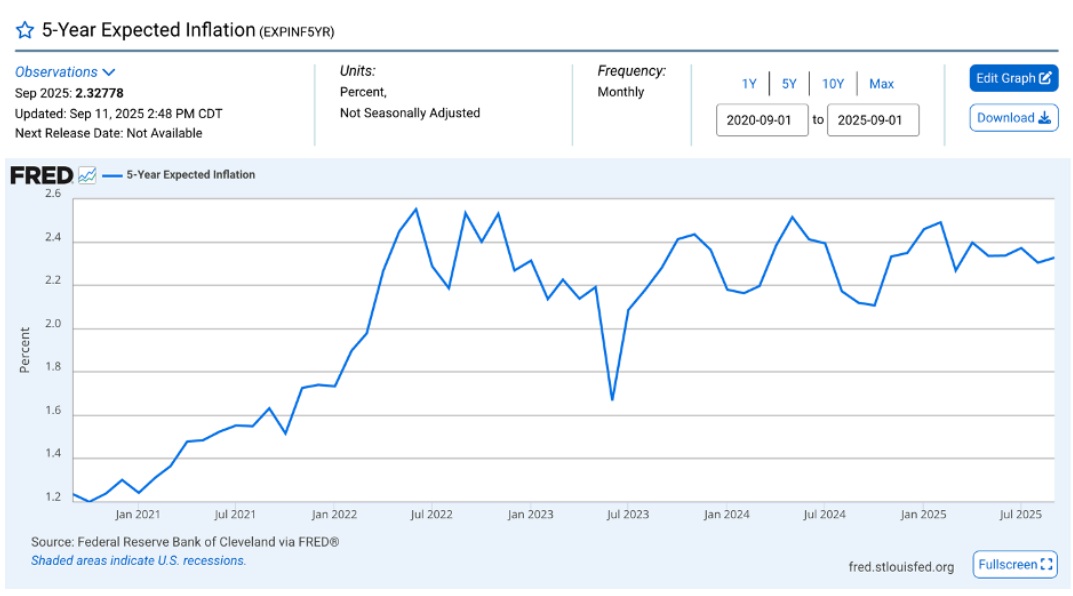Screen dimensions: 1073x596
Task: Open the fred.stlouisfed.org link
Action: (900, 567)
